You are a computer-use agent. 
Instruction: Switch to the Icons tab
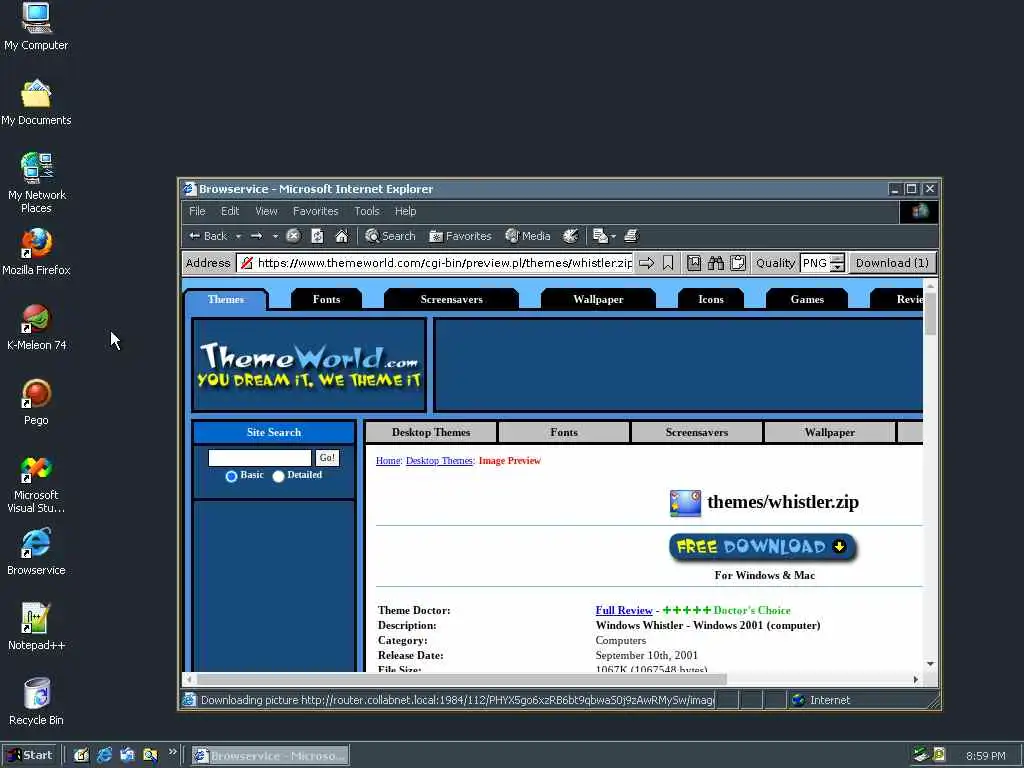[x=711, y=299]
